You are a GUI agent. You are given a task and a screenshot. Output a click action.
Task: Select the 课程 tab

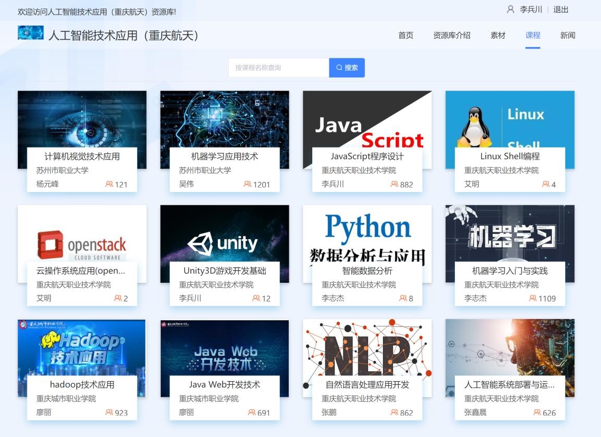[x=532, y=35]
